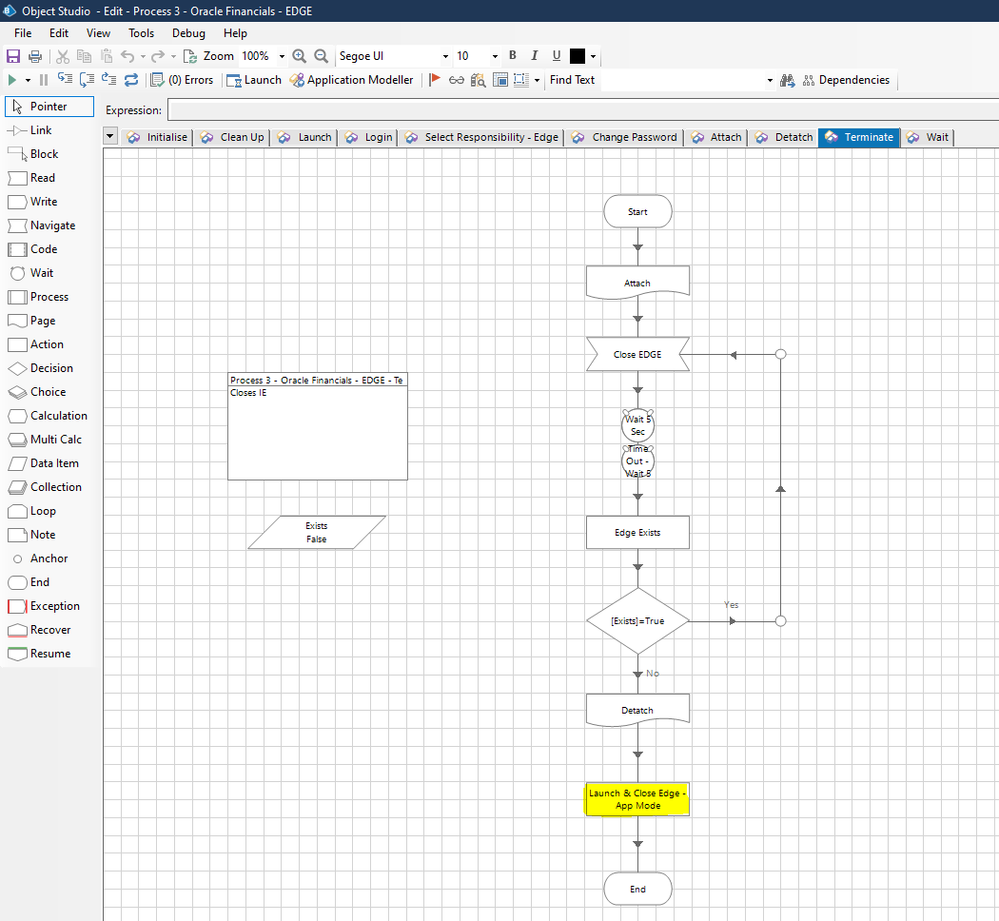Screen dimensions: 999x921
Task: Click the zoom out magnifier icon
Action: coord(321,56)
